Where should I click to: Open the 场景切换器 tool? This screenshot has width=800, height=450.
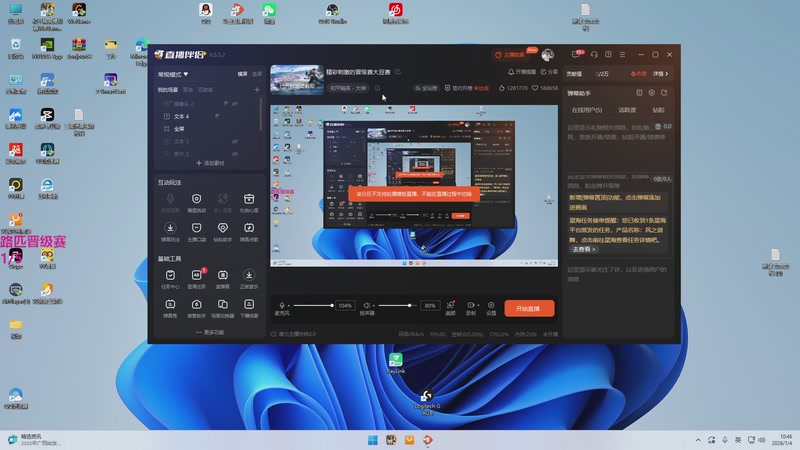222,308
